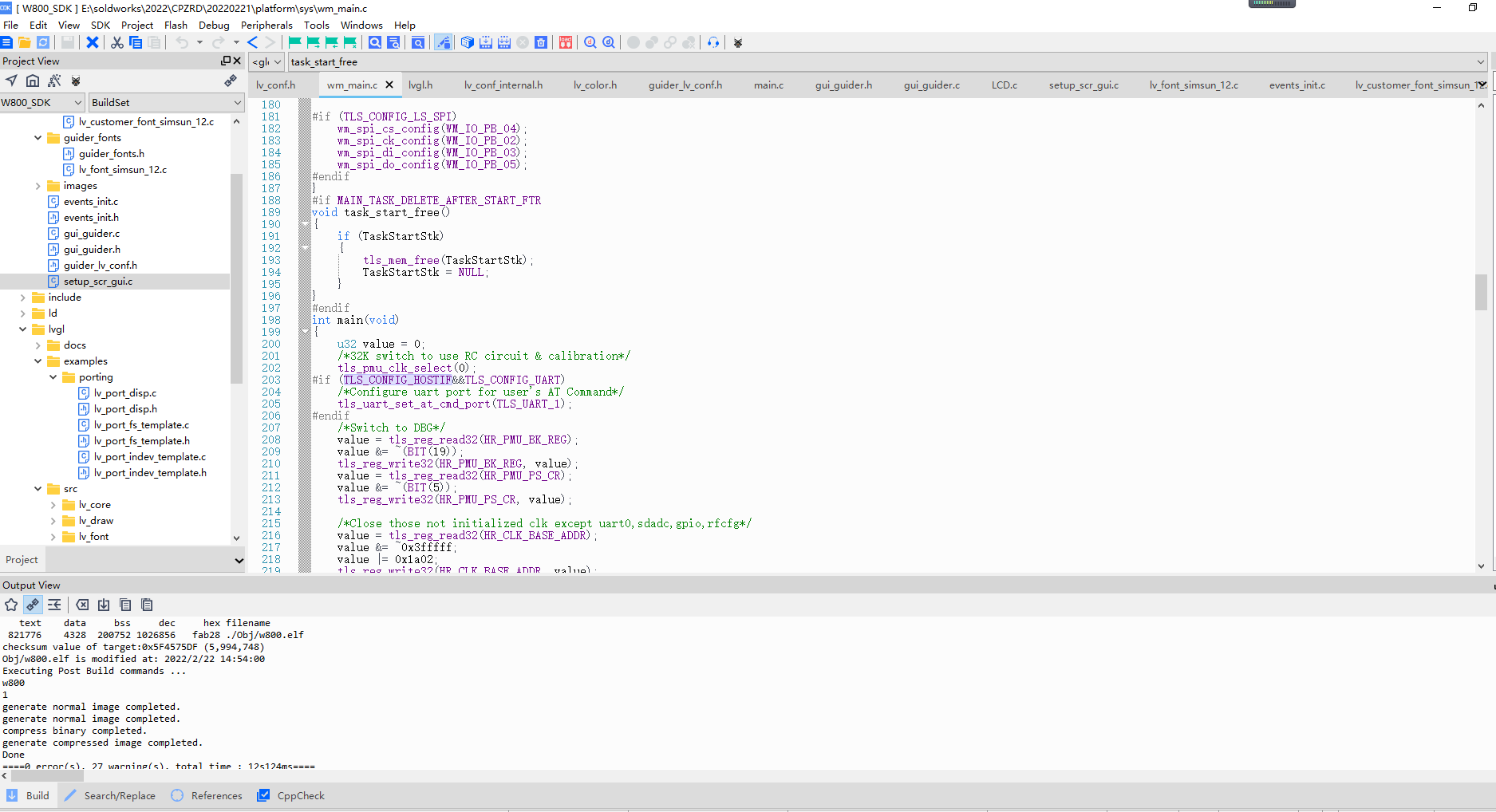Click the Copy icon in the toolbar
This screenshot has height=812, width=1496.
(x=135, y=42)
